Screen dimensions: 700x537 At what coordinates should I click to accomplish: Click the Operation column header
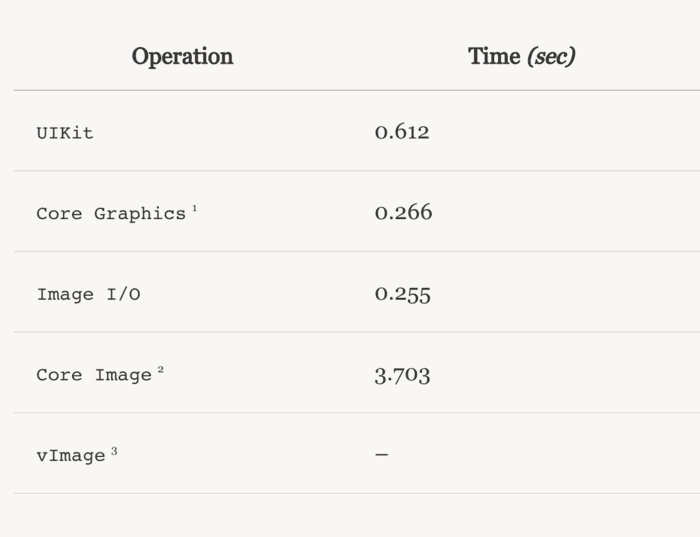(x=182, y=56)
